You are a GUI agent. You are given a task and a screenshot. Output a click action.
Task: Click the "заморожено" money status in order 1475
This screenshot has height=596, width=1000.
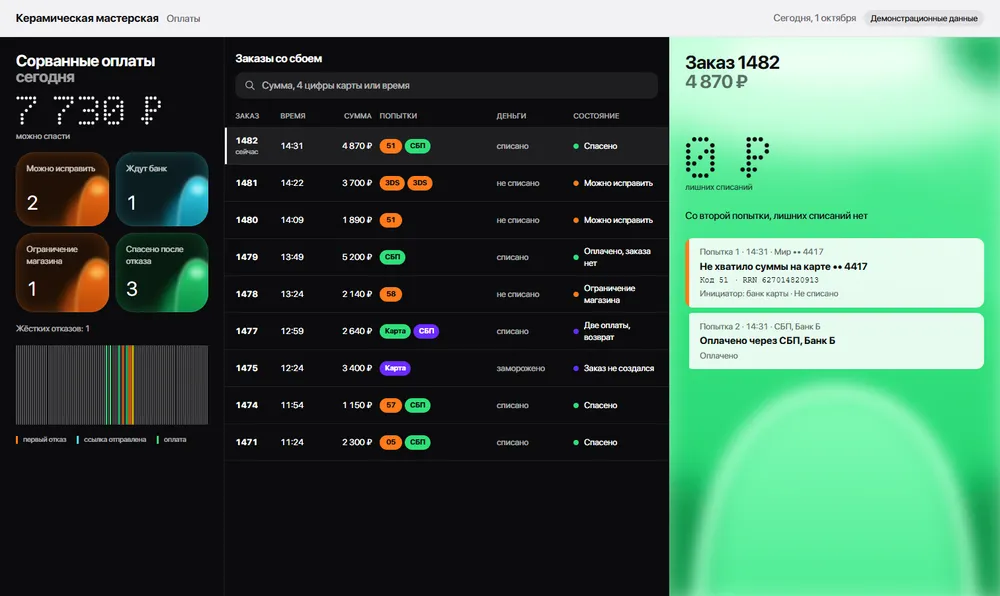(x=520, y=368)
